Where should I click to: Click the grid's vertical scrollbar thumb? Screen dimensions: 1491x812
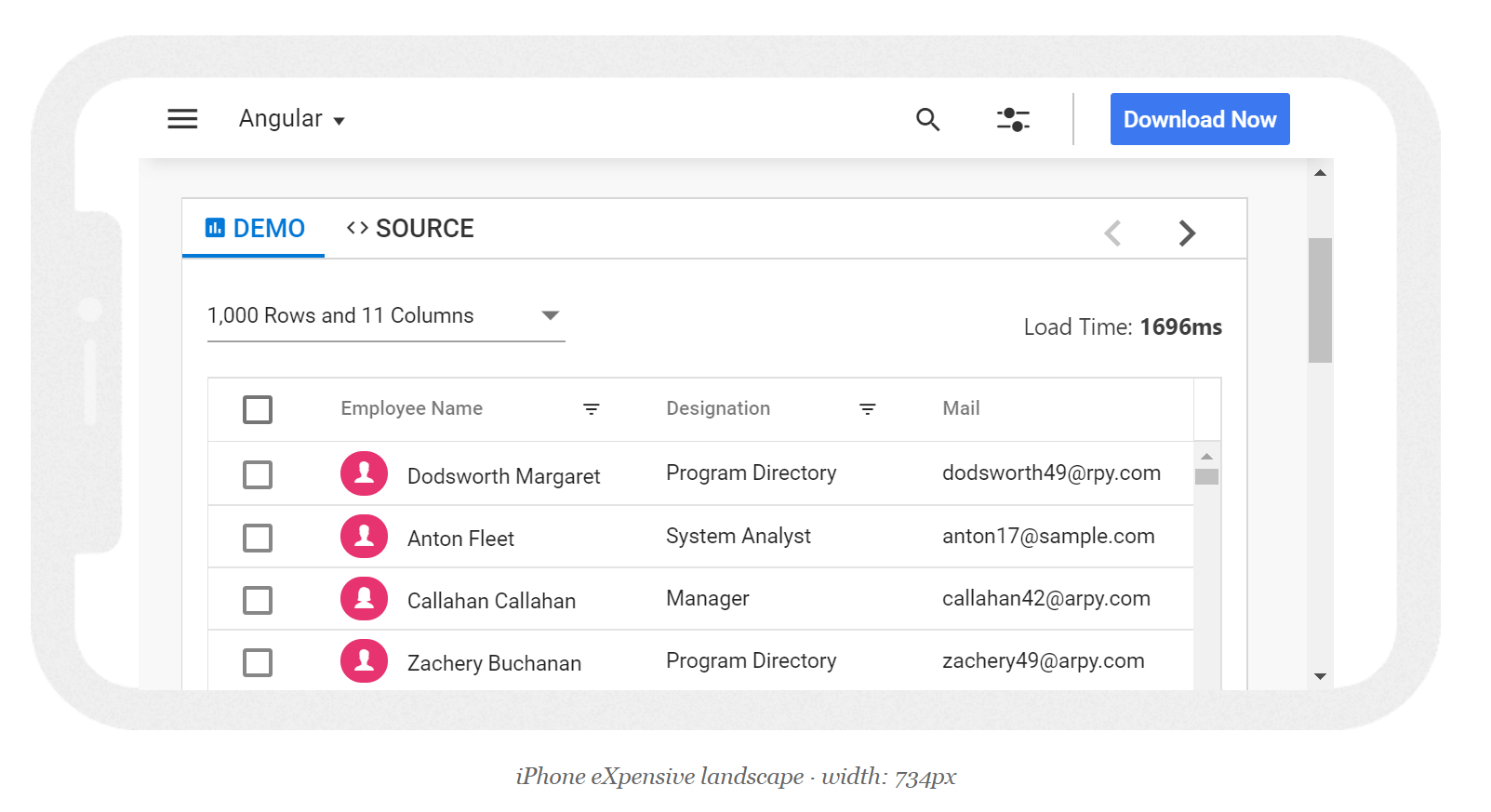coord(1206,477)
